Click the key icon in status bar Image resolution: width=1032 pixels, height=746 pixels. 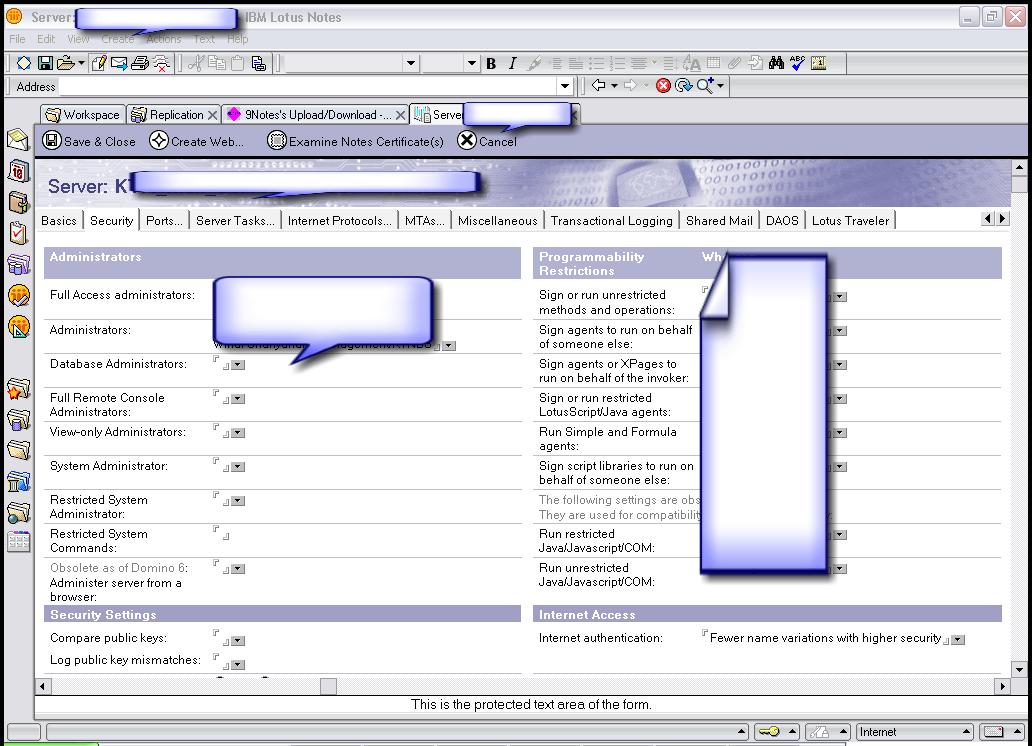[767, 732]
